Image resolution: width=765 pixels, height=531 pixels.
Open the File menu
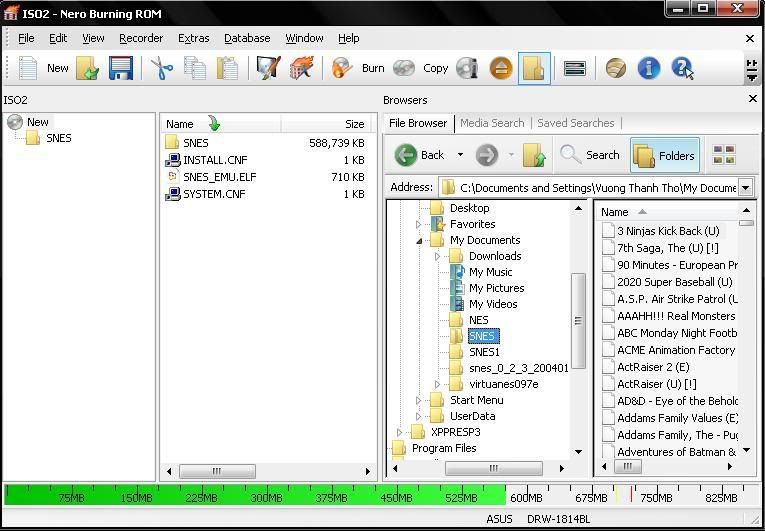click(26, 38)
